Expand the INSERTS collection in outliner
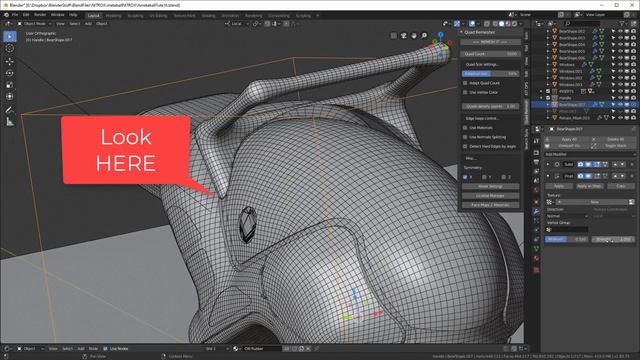The width and height of the screenshot is (640, 360). [542, 91]
